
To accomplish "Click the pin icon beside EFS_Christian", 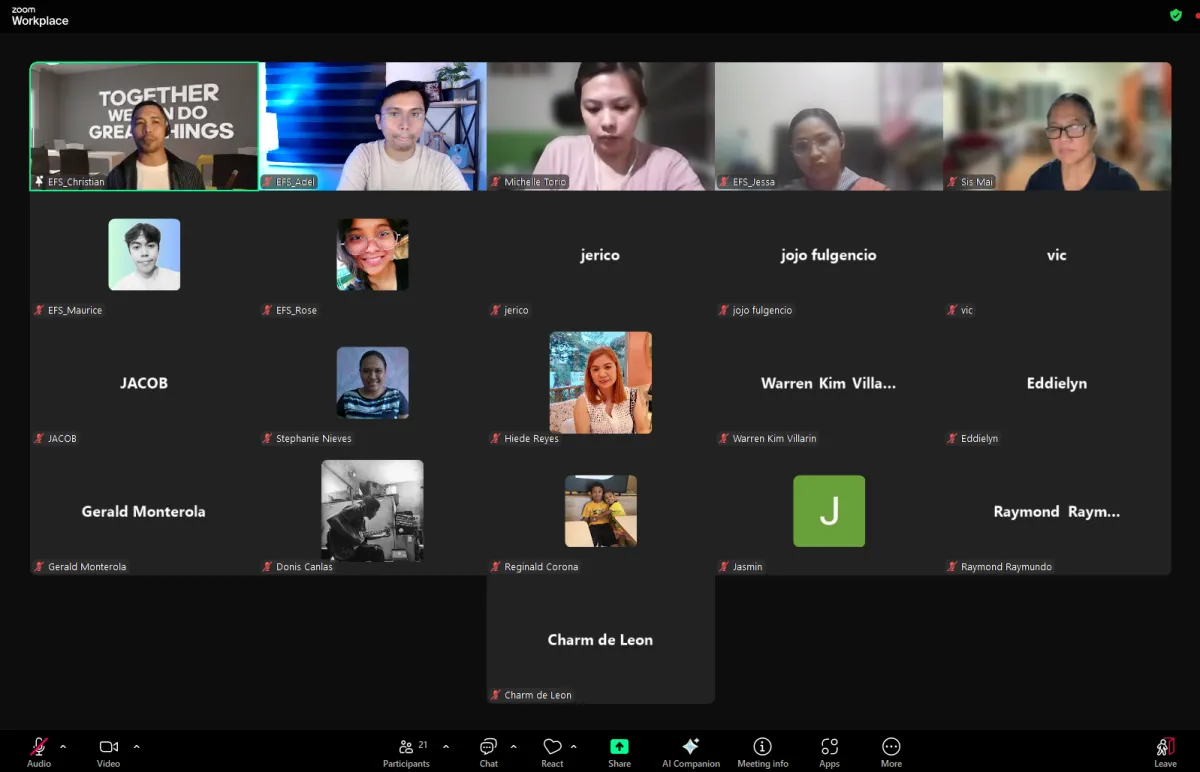I will [x=40, y=182].
